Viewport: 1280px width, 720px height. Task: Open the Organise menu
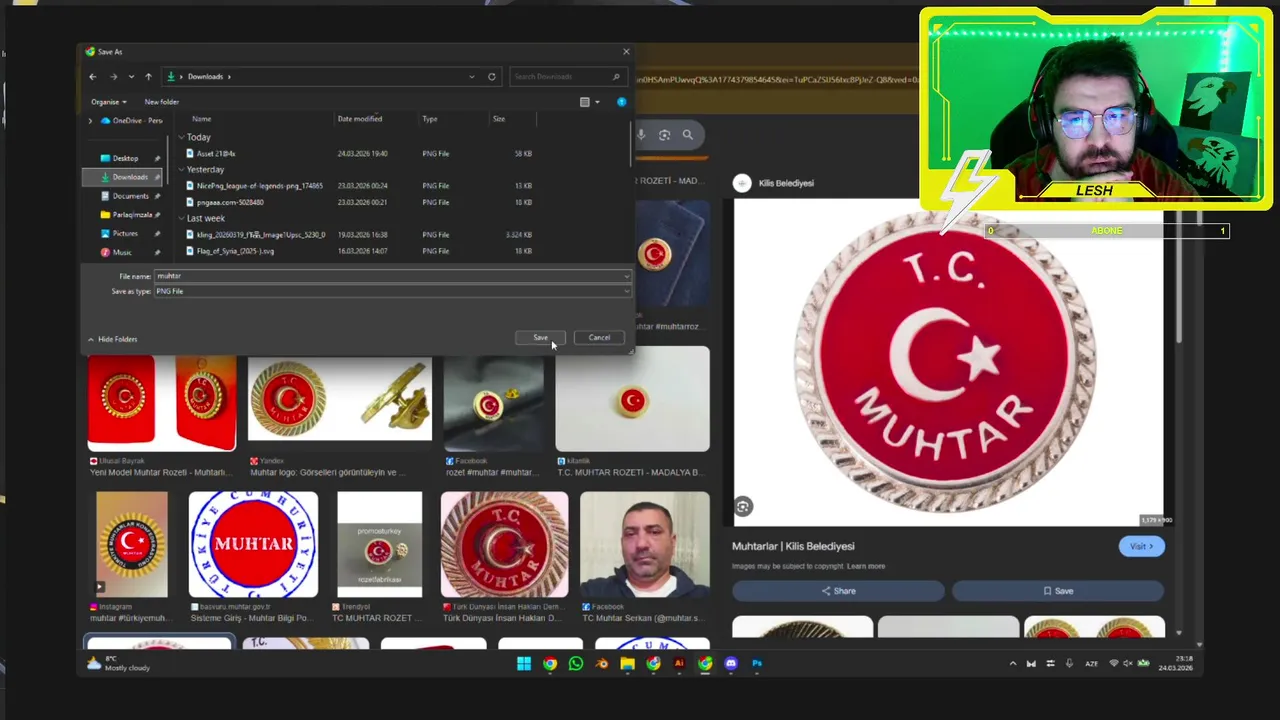pos(108,102)
